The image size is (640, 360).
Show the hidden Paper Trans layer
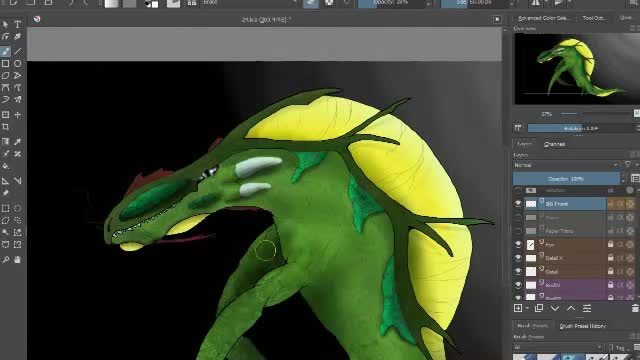click(518, 231)
